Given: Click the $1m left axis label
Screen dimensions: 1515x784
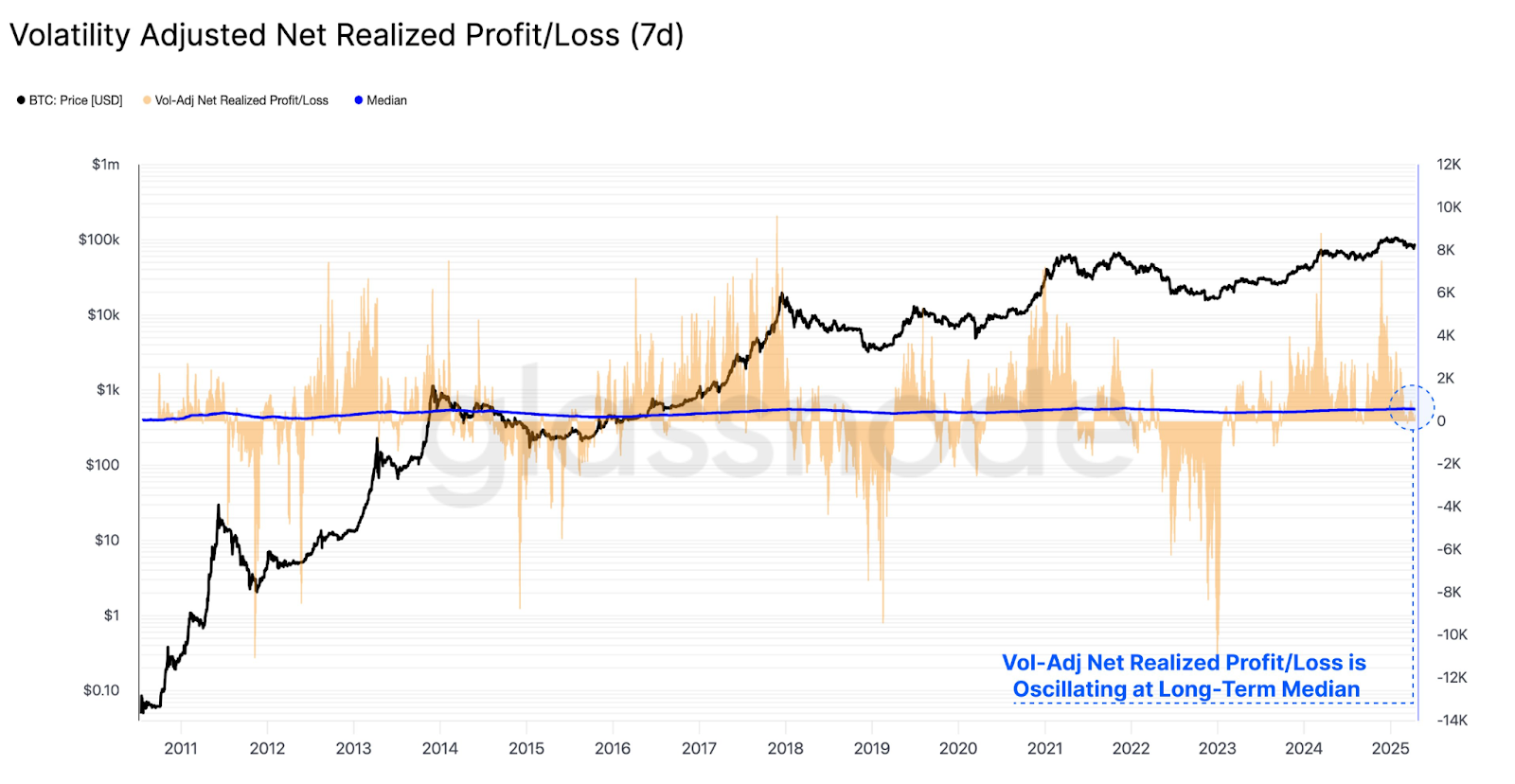Looking at the screenshot, I should point(106,165).
